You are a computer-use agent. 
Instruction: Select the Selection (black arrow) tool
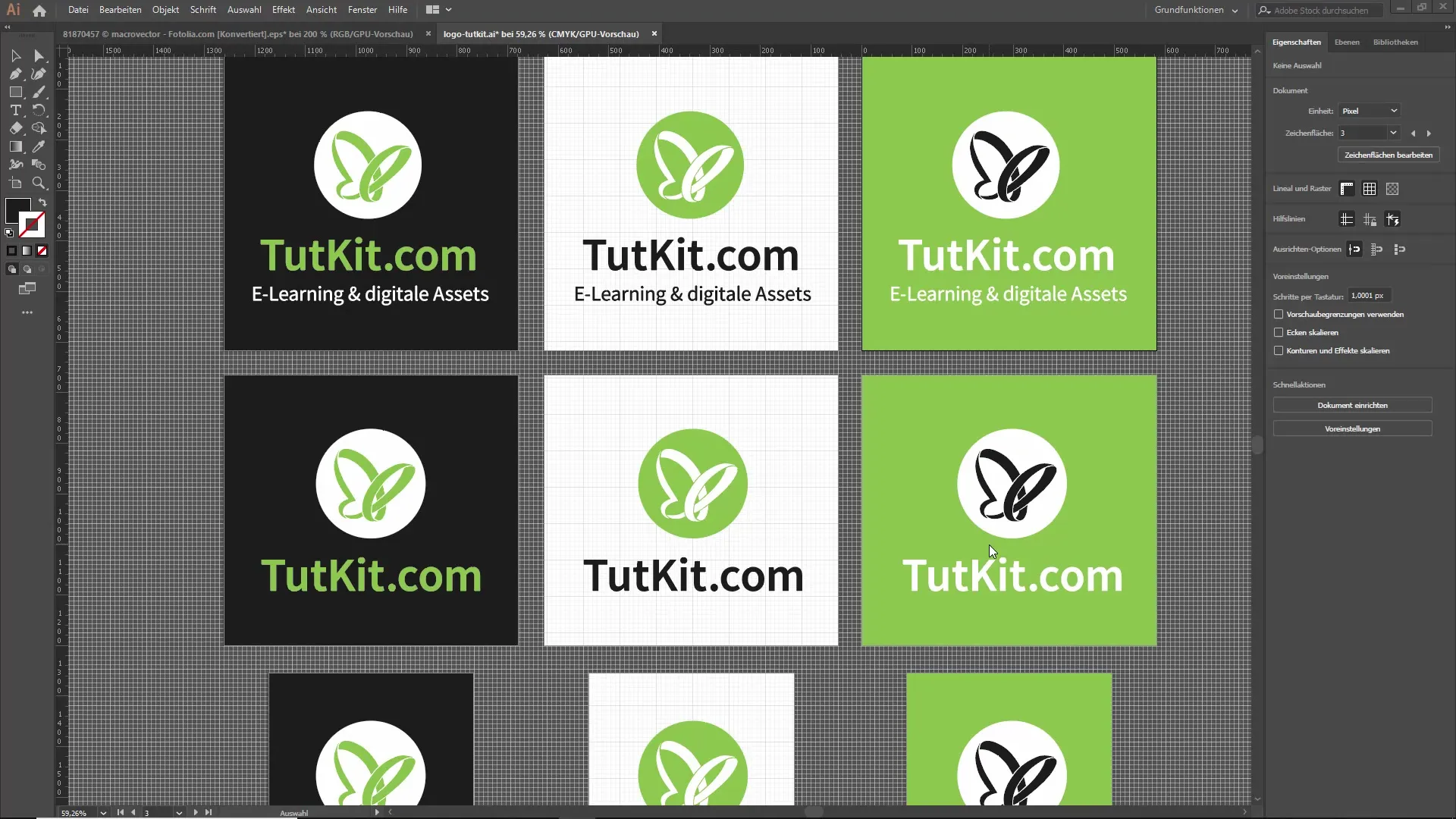[x=15, y=55]
